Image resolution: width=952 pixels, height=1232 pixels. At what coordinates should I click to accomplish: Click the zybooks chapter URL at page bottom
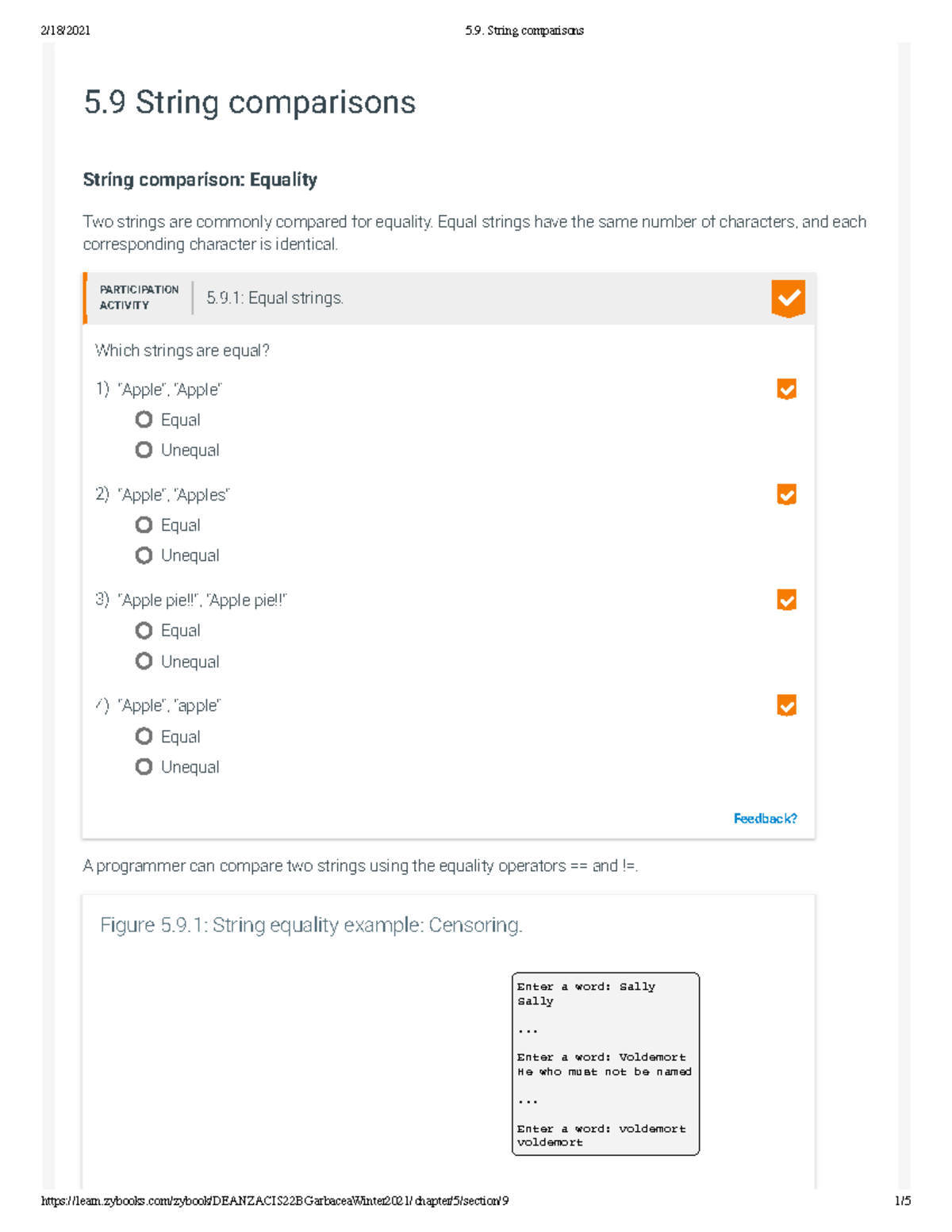274,1200
